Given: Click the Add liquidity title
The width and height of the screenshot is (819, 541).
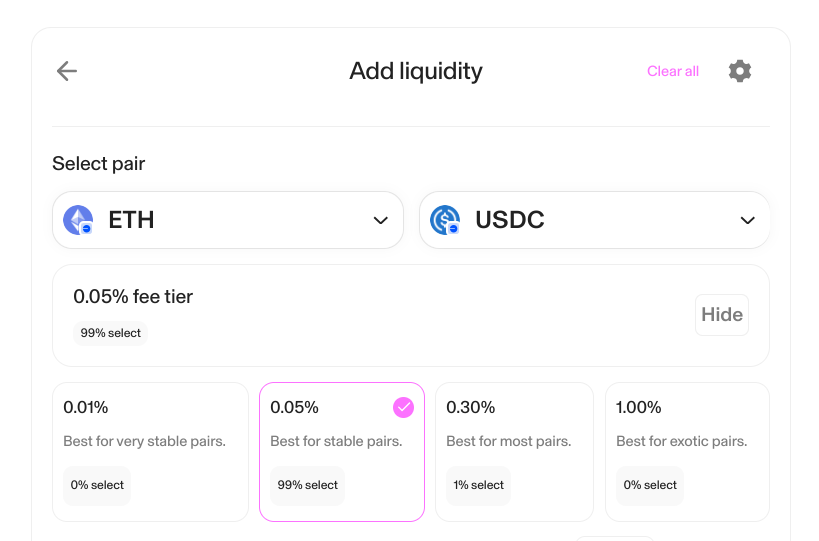Looking at the screenshot, I should coord(416,71).
